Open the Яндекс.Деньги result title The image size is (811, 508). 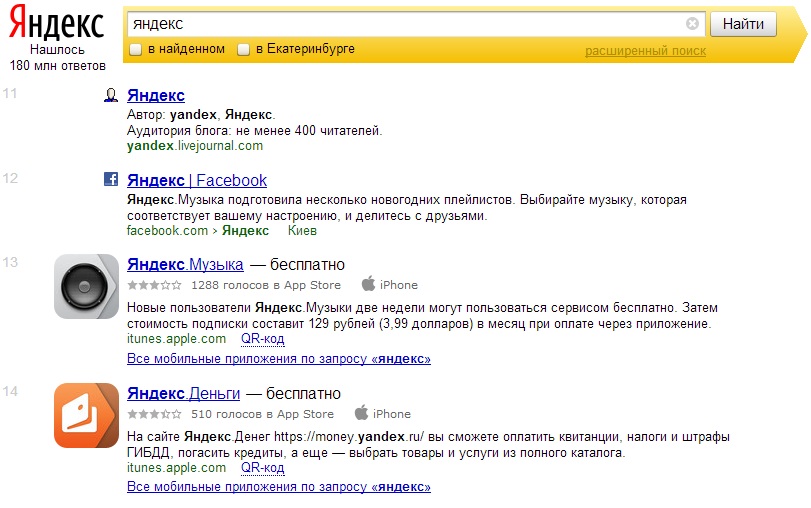[x=184, y=394]
